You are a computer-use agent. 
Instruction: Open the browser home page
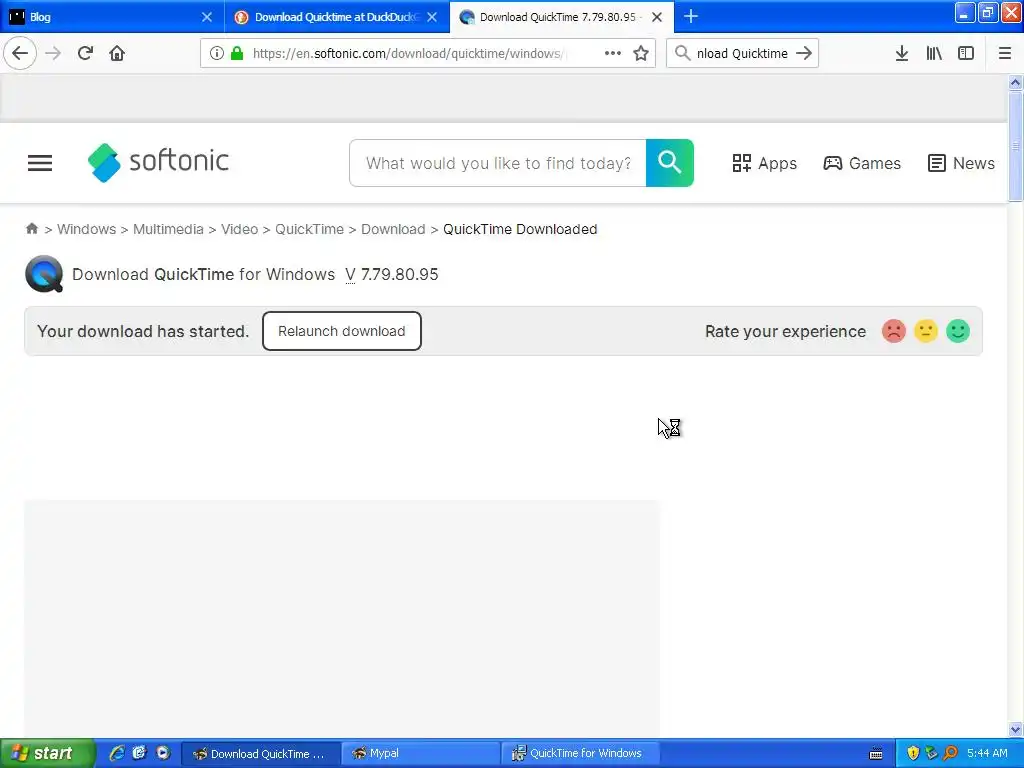coord(117,53)
